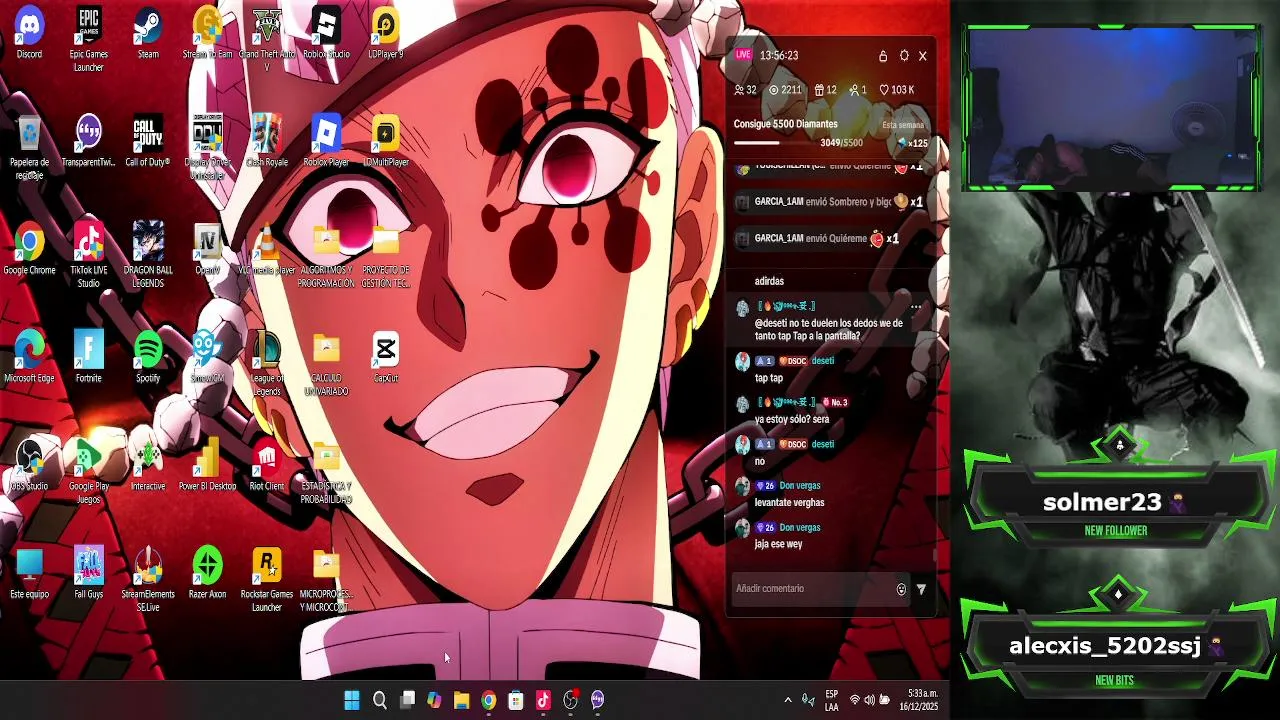Click the Esta semana label

(x=903, y=125)
